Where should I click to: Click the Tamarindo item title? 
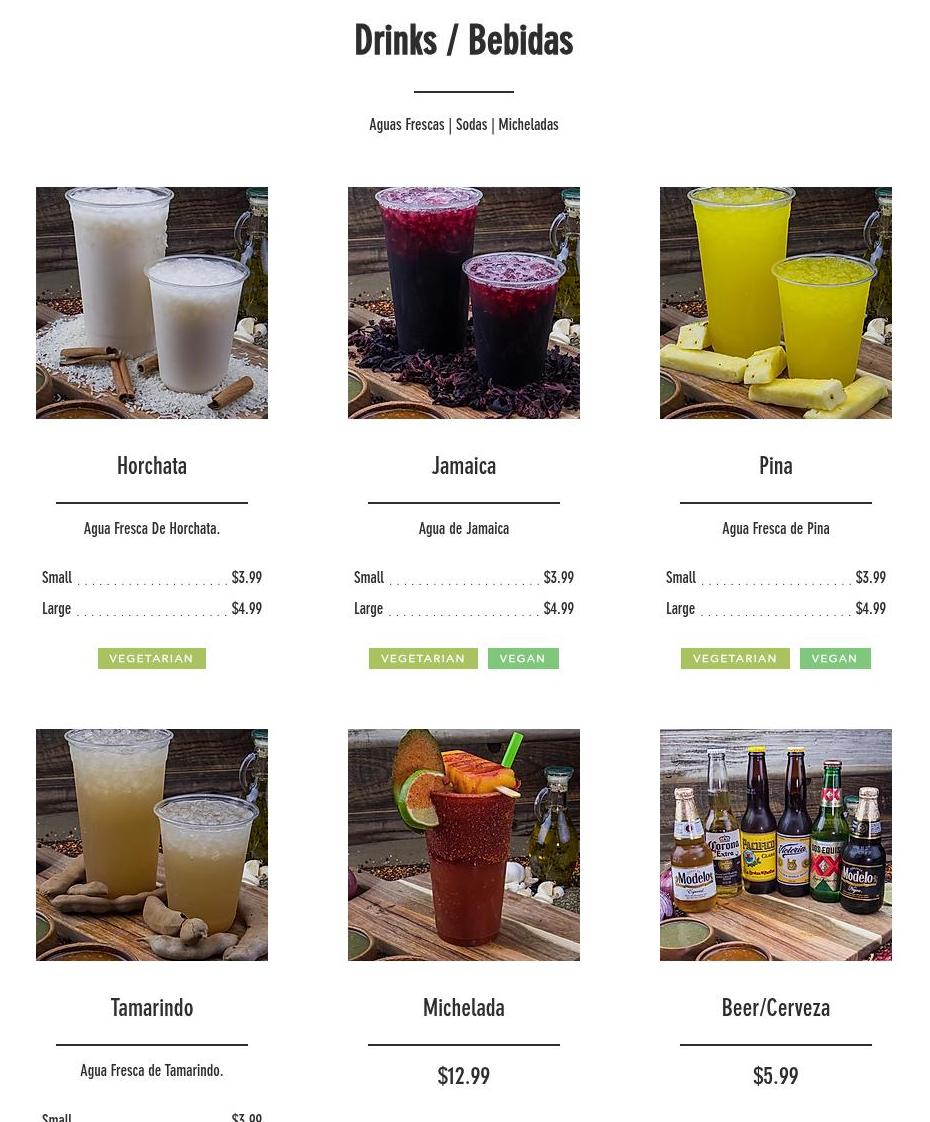(152, 1008)
